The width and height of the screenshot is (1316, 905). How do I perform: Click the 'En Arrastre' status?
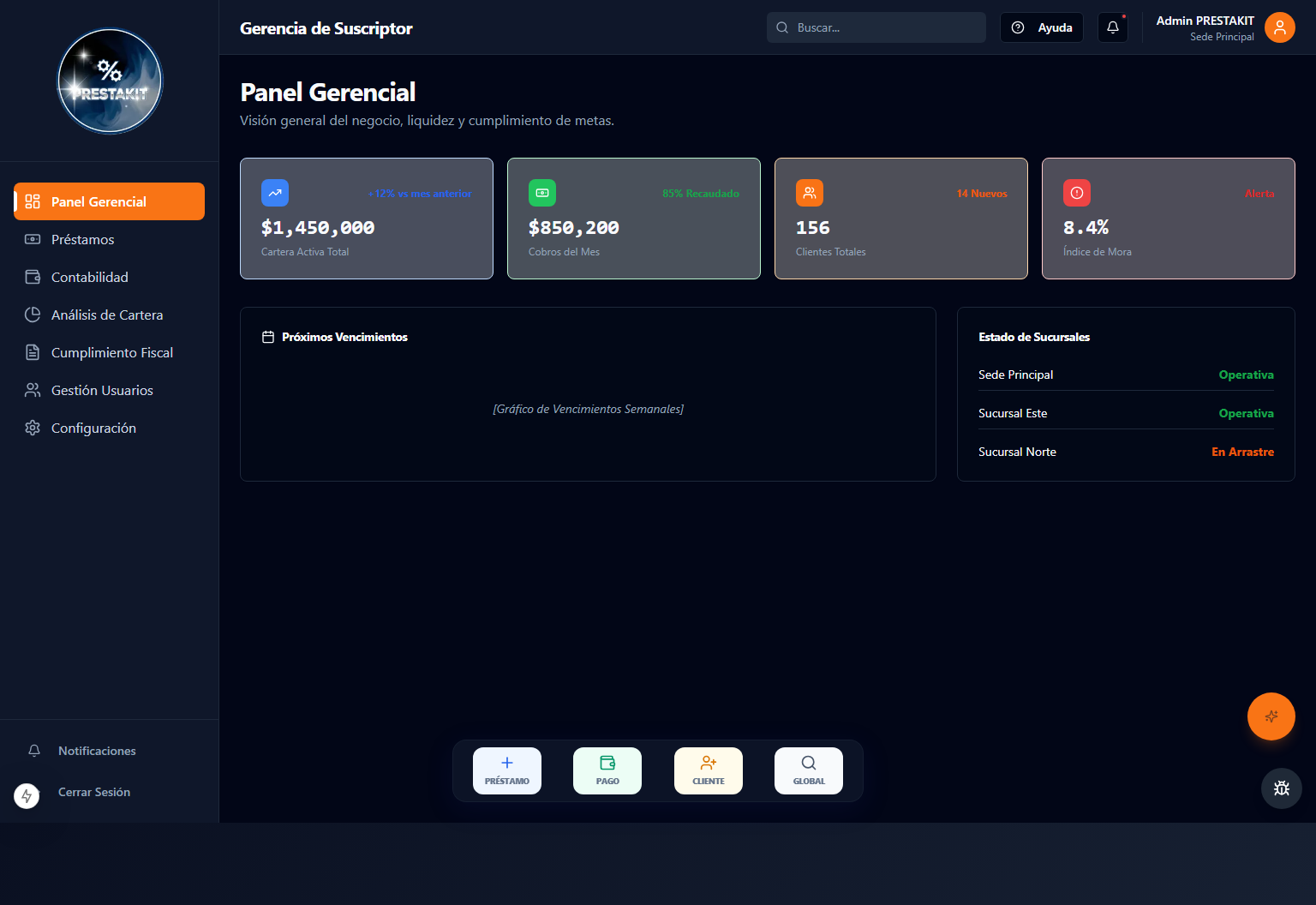(1242, 452)
